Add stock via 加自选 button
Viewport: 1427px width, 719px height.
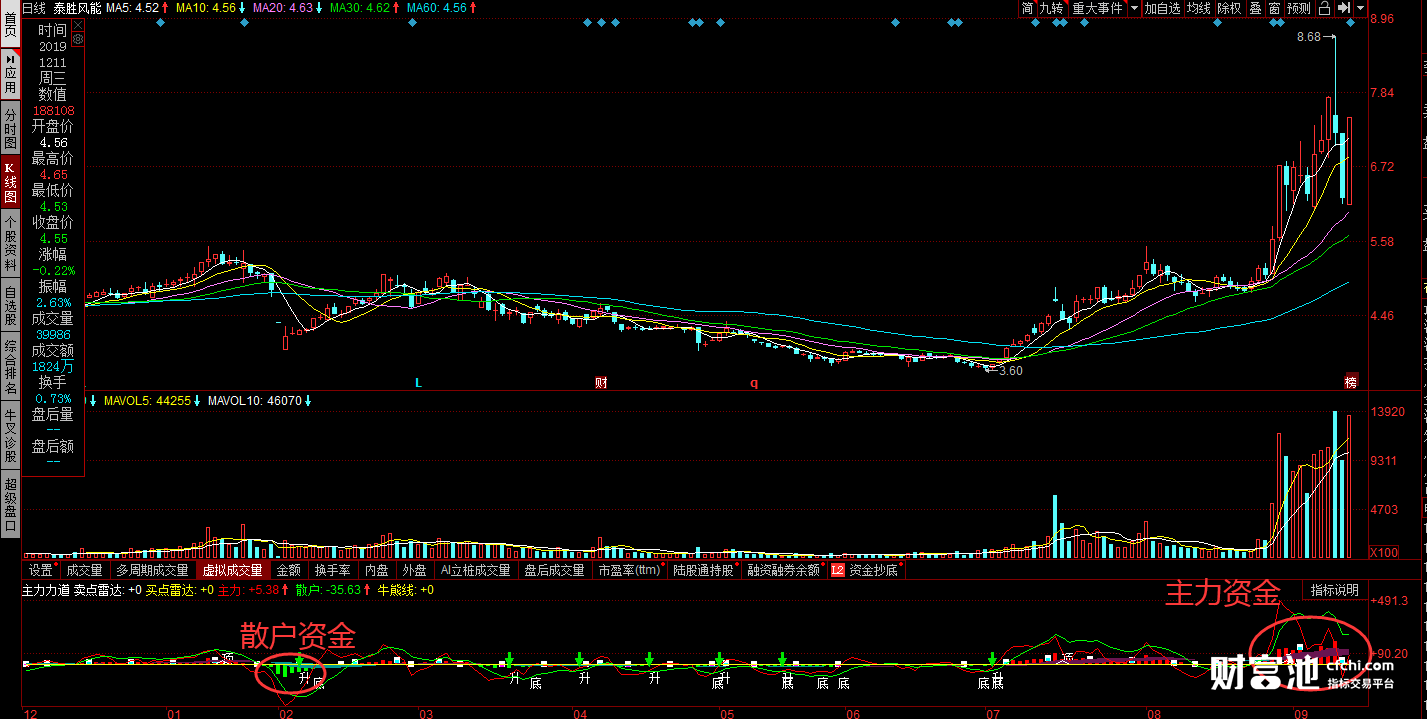(x=1163, y=8)
